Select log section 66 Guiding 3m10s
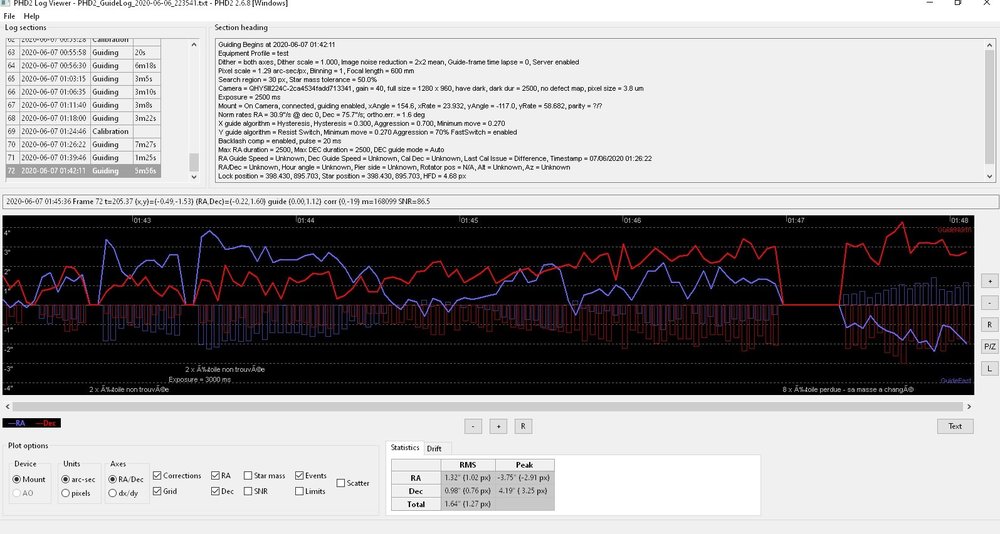 (83, 92)
